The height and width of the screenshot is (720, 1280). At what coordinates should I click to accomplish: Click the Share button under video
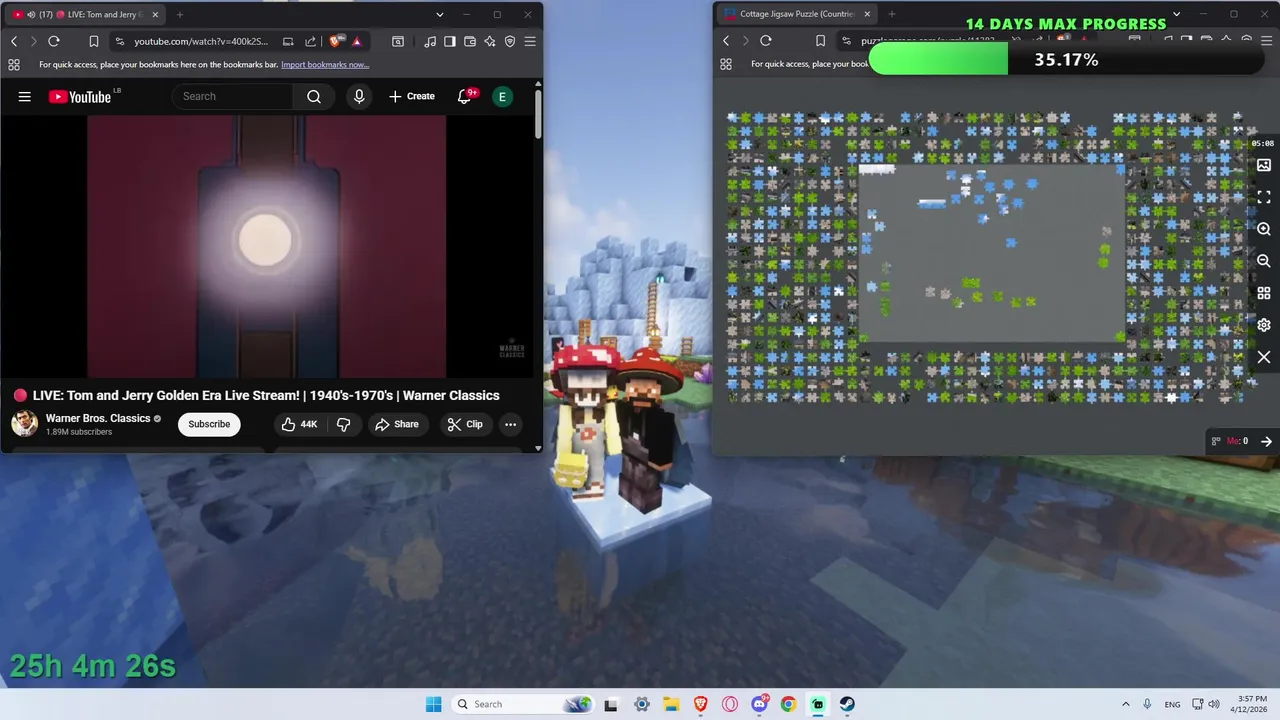[x=397, y=424]
